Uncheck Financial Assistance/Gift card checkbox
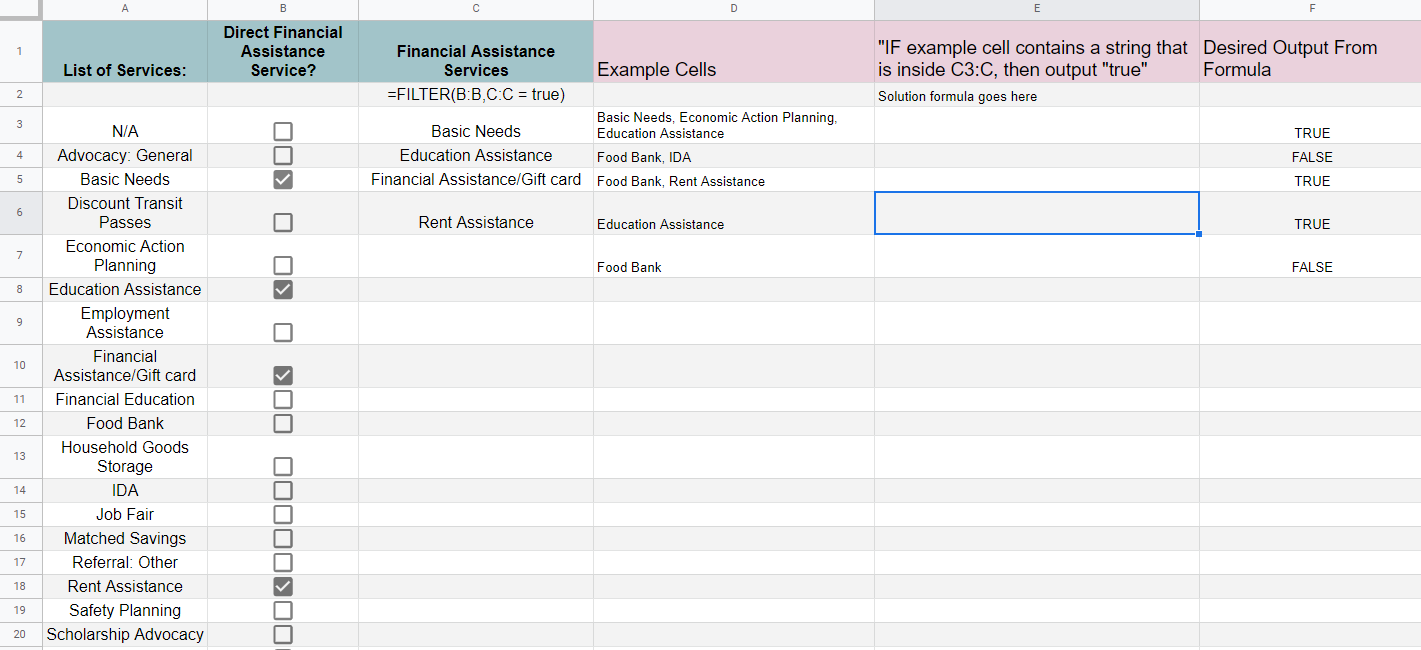Screen dimensions: 1421x650 283,375
